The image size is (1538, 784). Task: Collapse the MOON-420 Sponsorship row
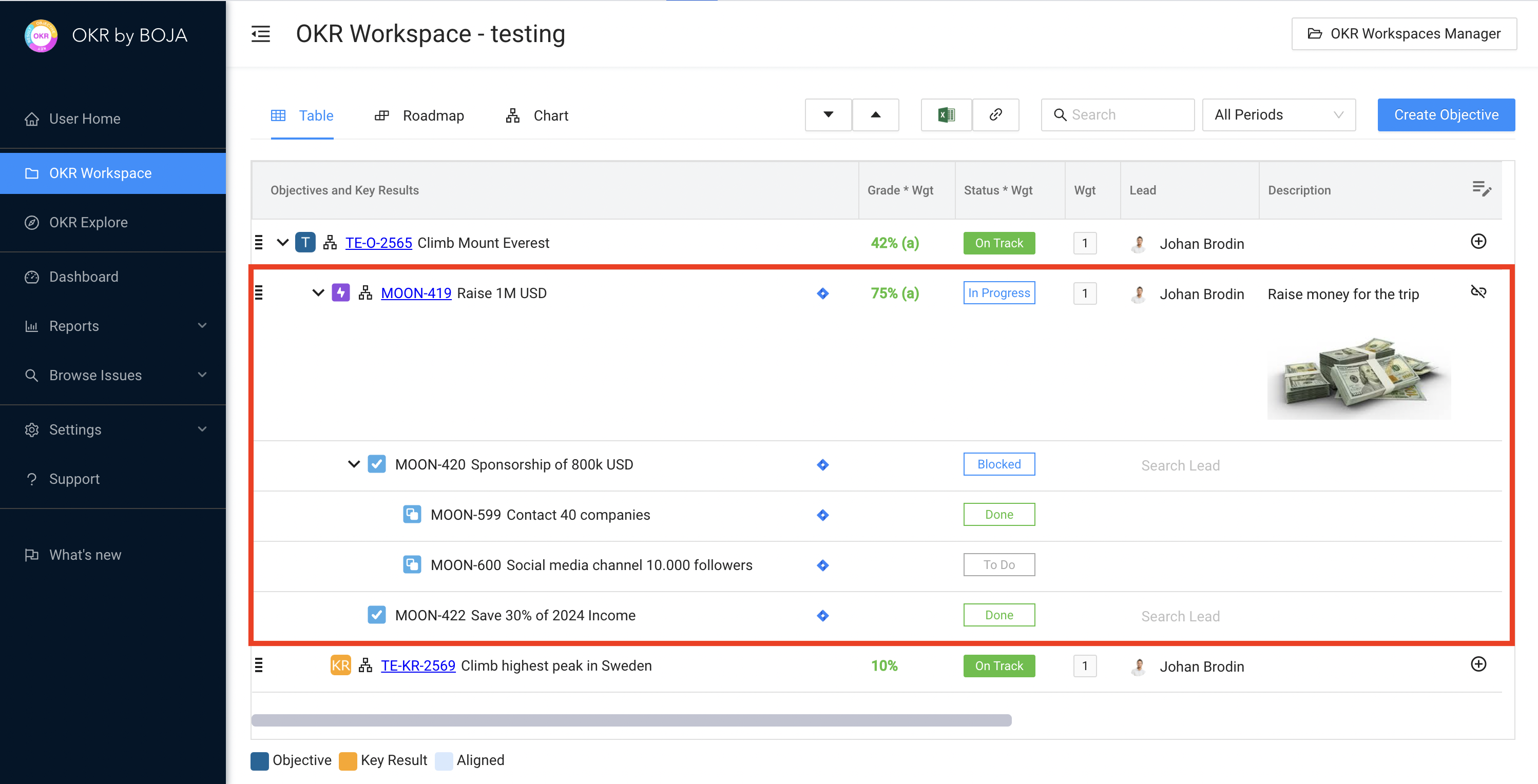[x=354, y=464]
